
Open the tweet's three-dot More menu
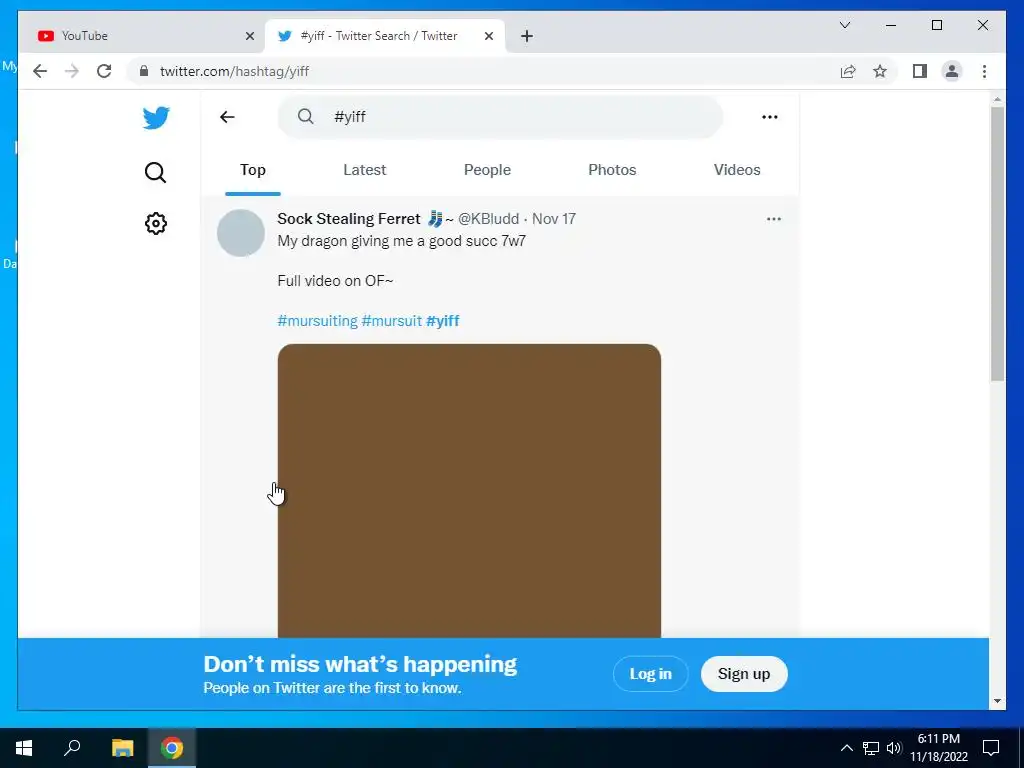[x=774, y=219]
